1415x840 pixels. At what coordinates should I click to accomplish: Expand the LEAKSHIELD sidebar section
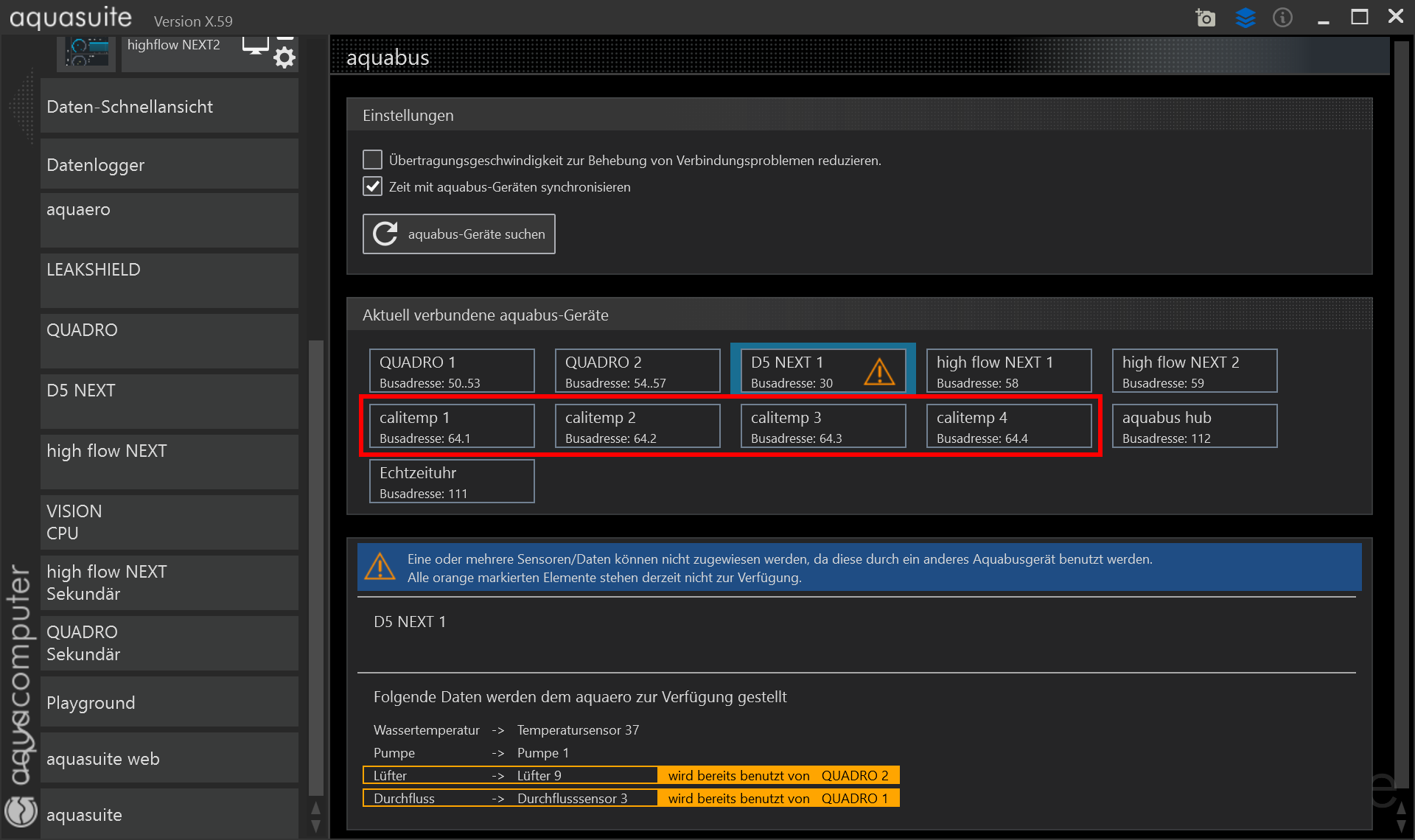pyautogui.click(x=170, y=281)
